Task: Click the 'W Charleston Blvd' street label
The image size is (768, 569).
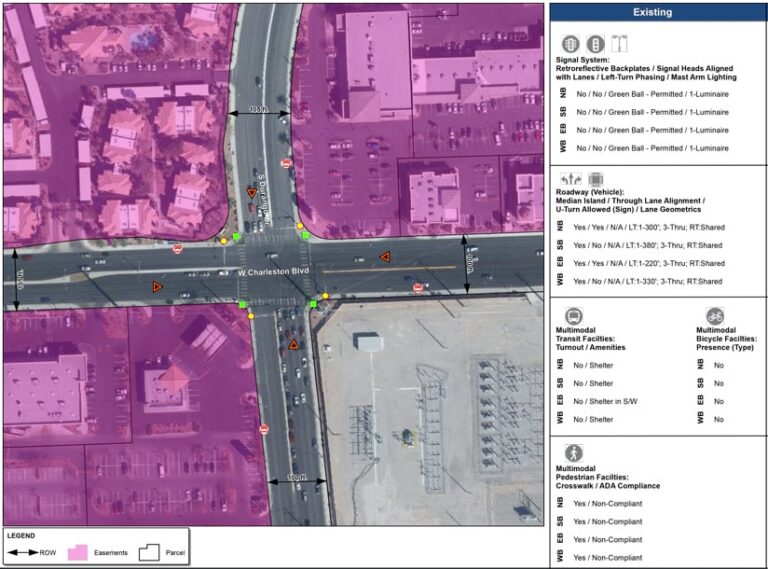Action: click(x=273, y=271)
